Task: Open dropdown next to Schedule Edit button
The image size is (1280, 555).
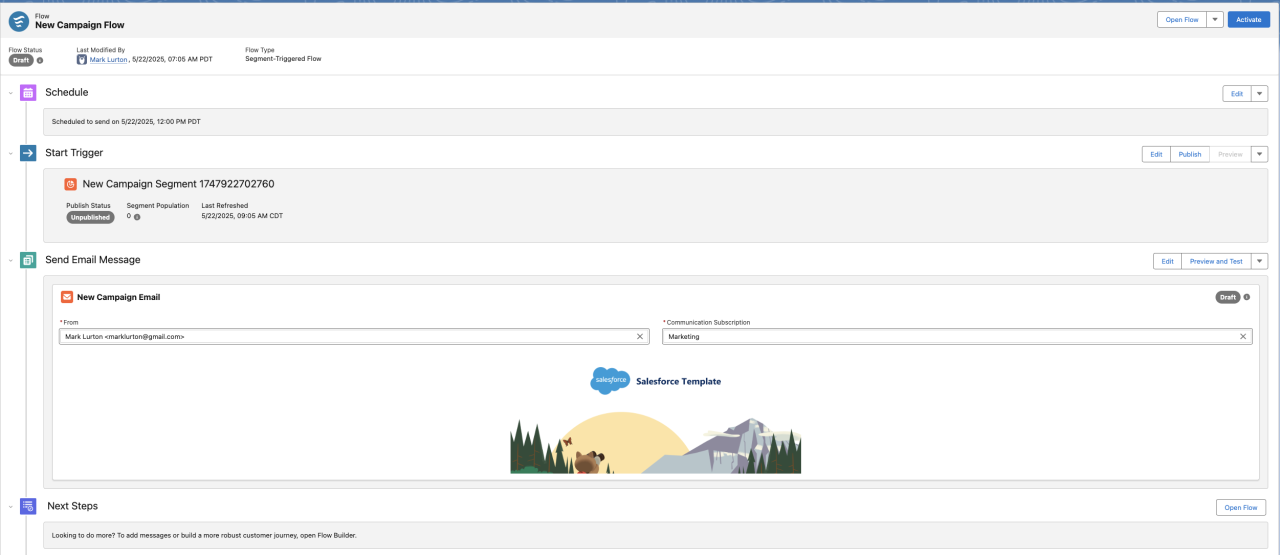Action: [x=1259, y=93]
